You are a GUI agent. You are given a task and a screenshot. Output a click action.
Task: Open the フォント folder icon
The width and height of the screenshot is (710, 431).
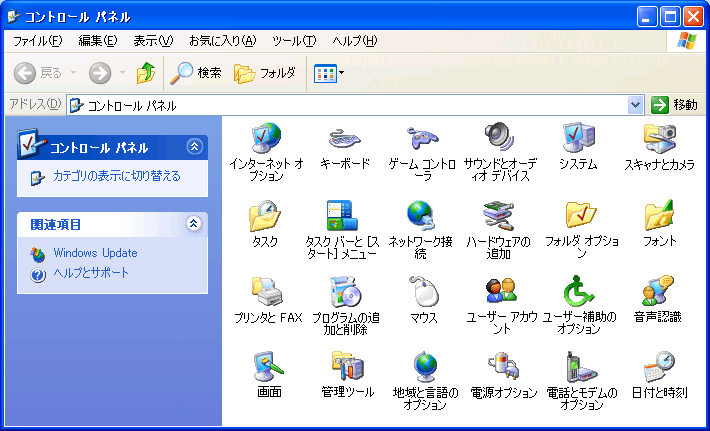[659, 216]
